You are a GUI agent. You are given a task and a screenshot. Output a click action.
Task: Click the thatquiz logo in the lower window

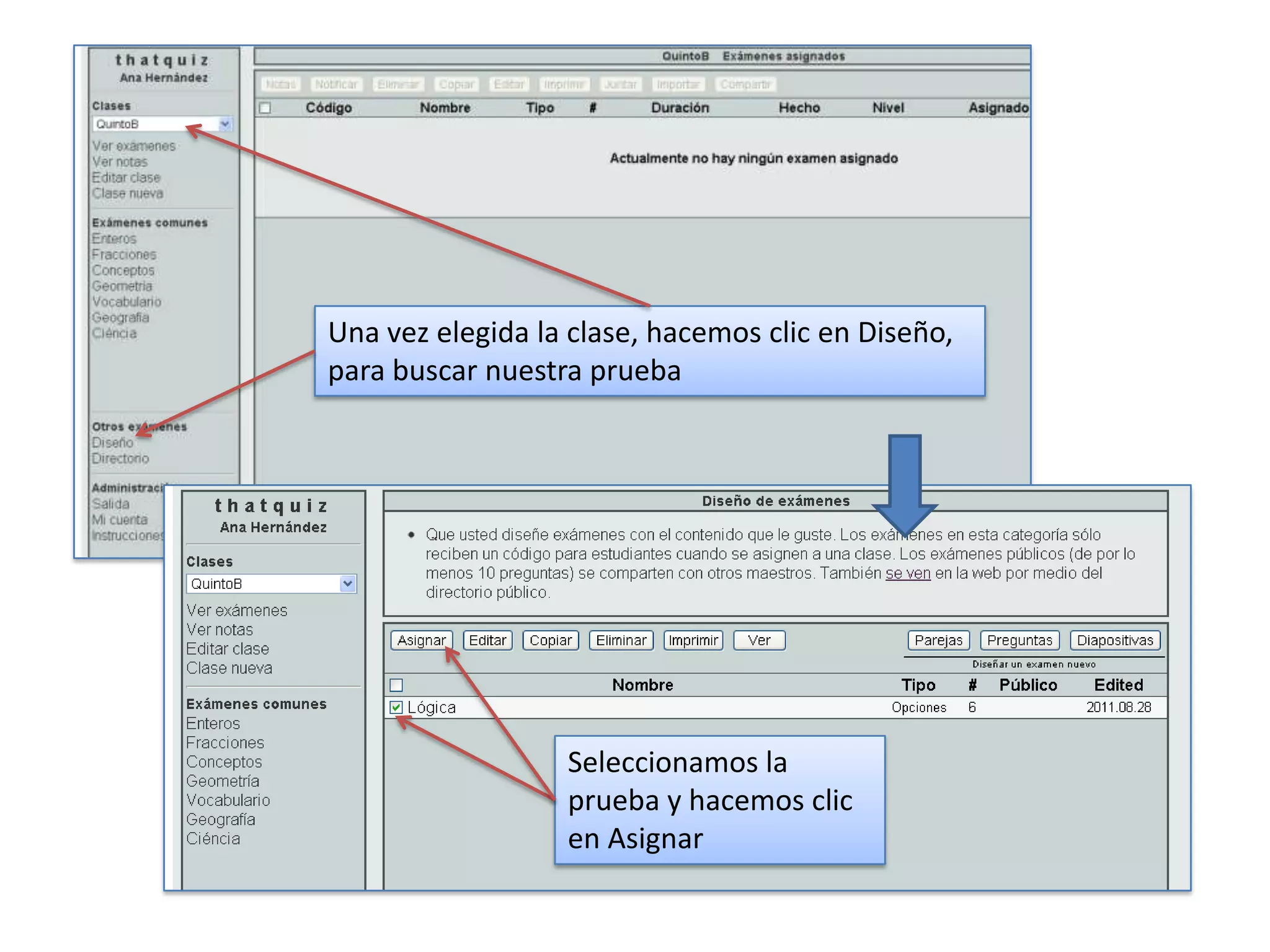(272, 506)
